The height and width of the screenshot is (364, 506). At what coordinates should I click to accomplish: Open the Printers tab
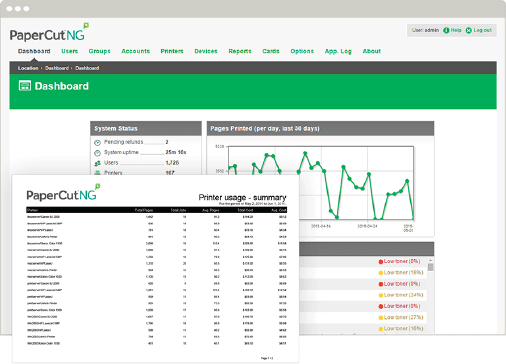172,51
